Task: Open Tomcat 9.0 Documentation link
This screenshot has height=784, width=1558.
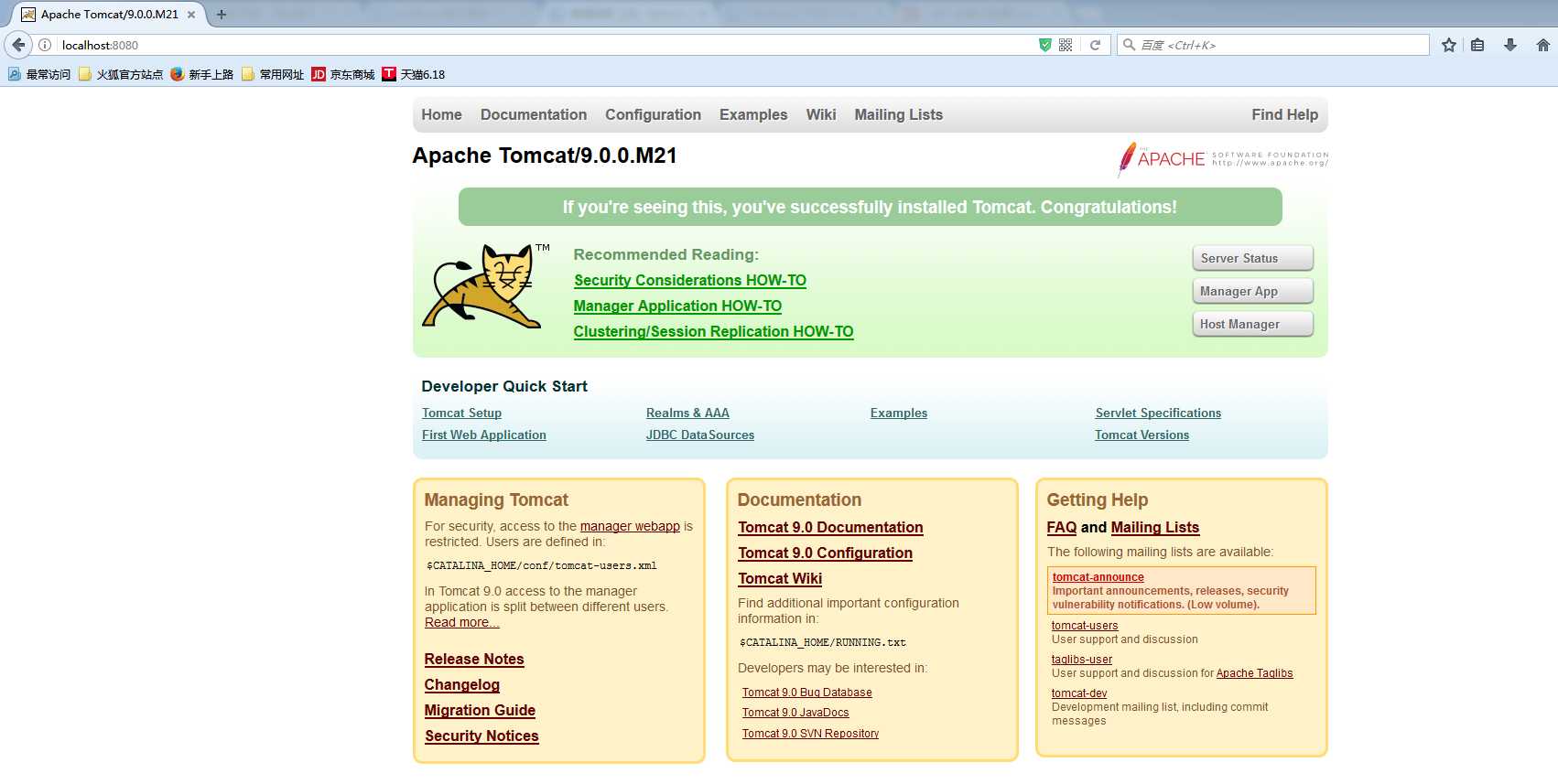Action: 830,527
